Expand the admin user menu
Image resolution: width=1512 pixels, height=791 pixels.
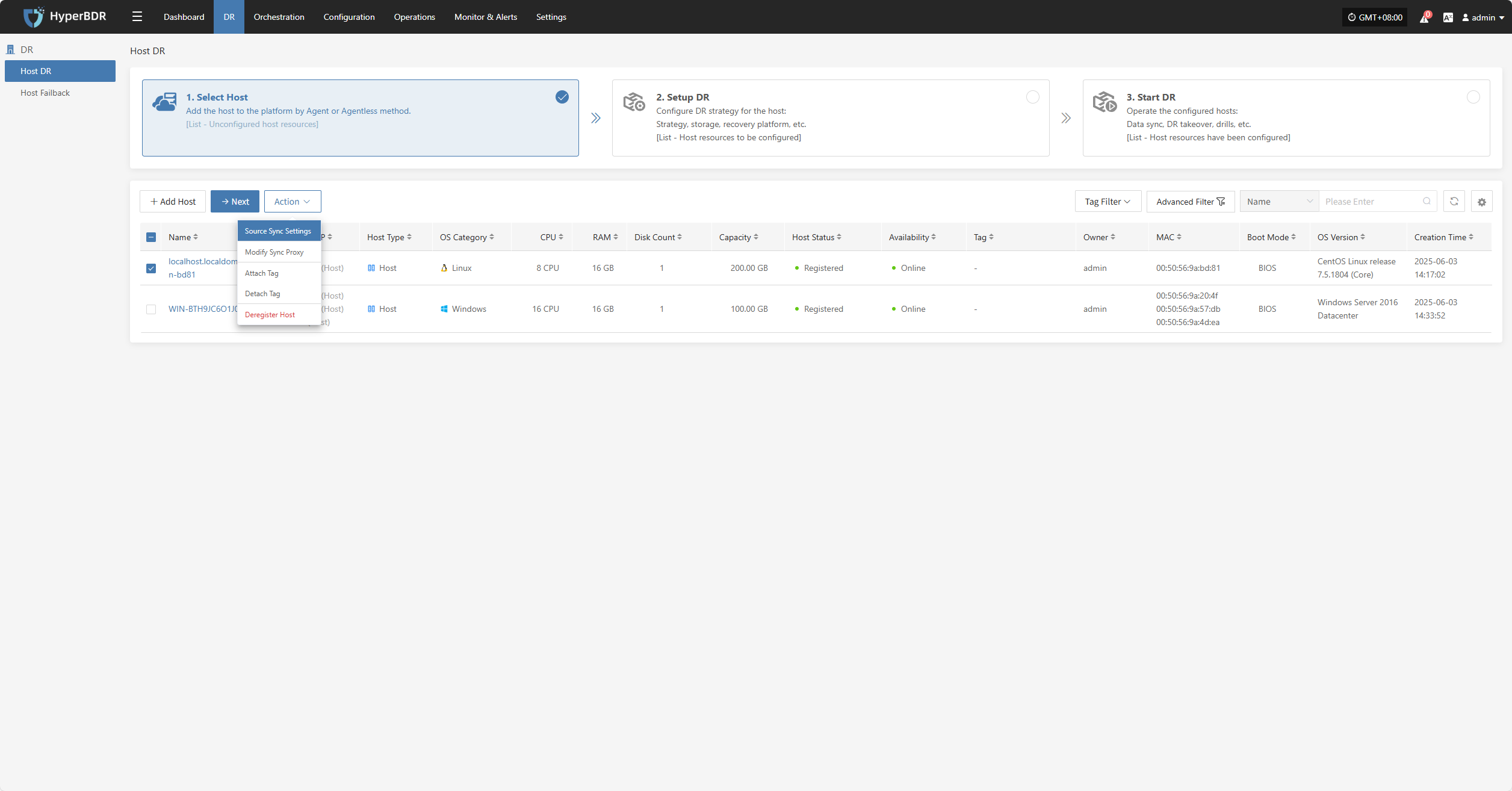click(1483, 17)
